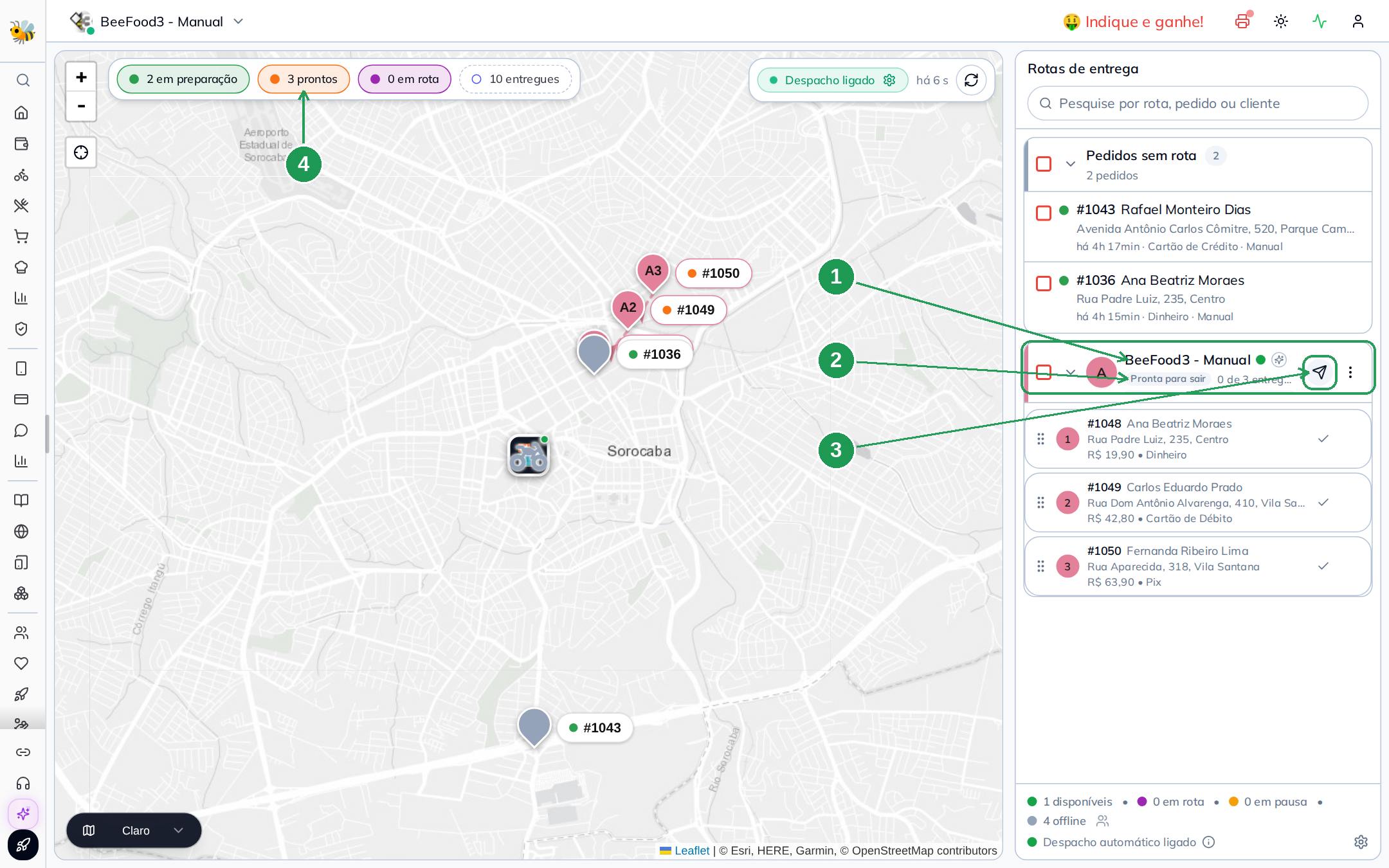Open the user profile icon

click(1358, 21)
